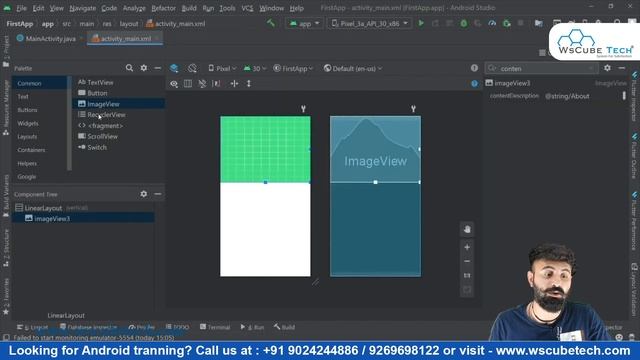The width and height of the screenshot is (640, 360).
Task: Select the Buttons palette category
Action: (x=27, y=110)
